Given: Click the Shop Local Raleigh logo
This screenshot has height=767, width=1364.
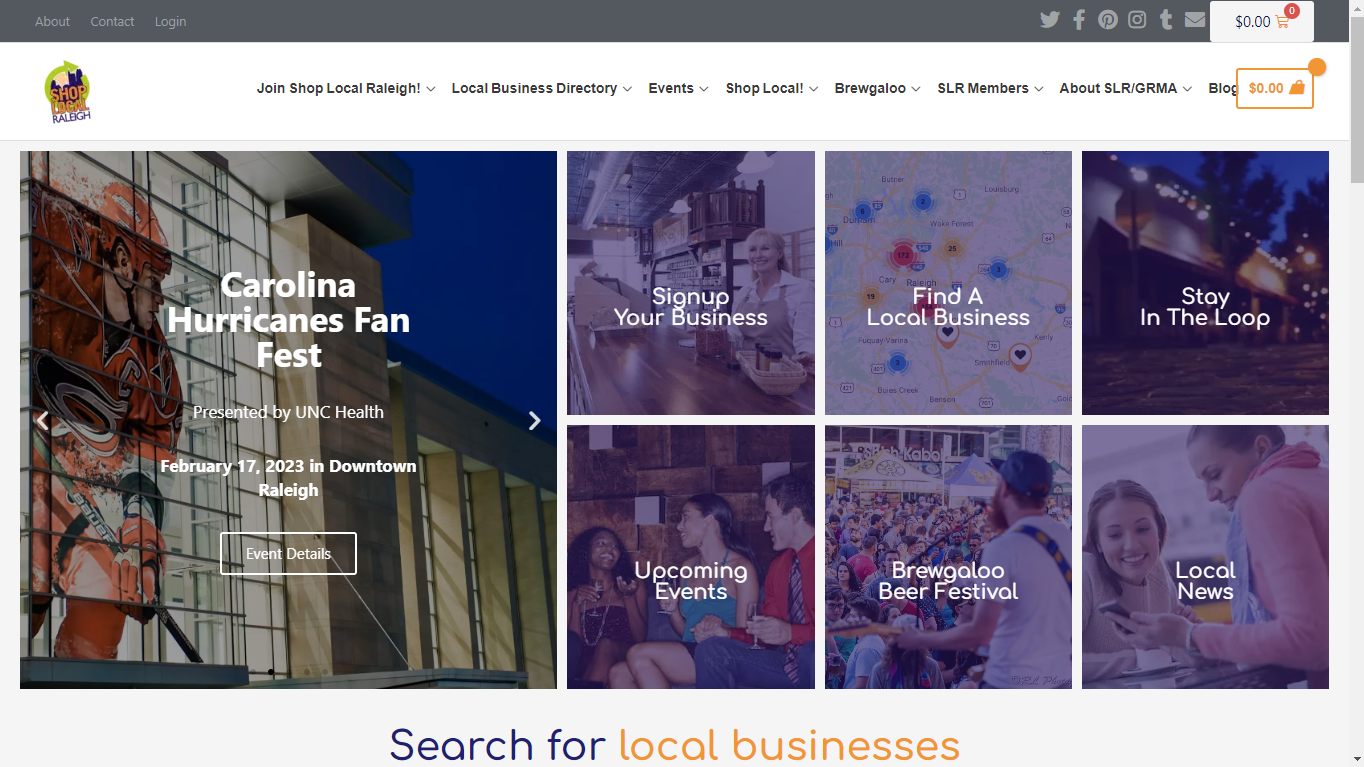Looking at the screenshot, I should point(68,91).
